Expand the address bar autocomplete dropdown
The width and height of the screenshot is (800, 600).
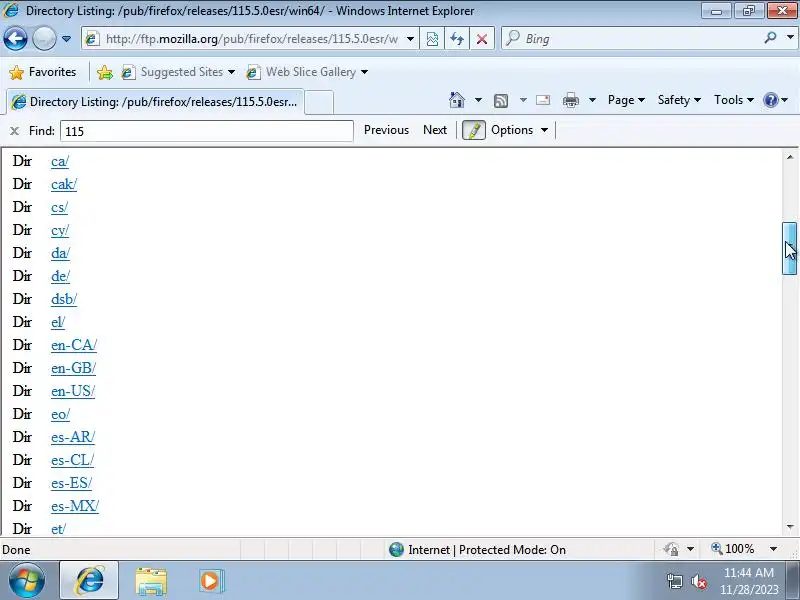410,39
